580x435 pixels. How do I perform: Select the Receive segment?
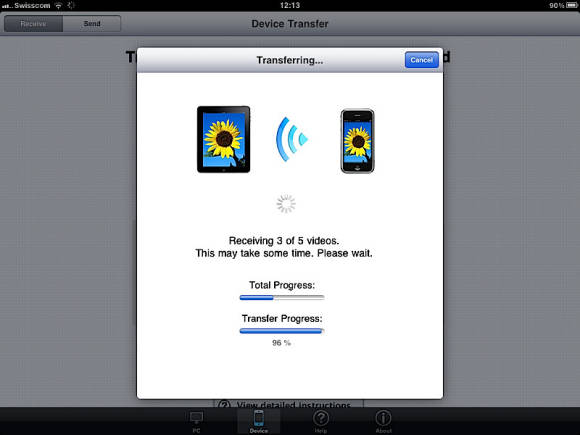(x=33, y=24)
